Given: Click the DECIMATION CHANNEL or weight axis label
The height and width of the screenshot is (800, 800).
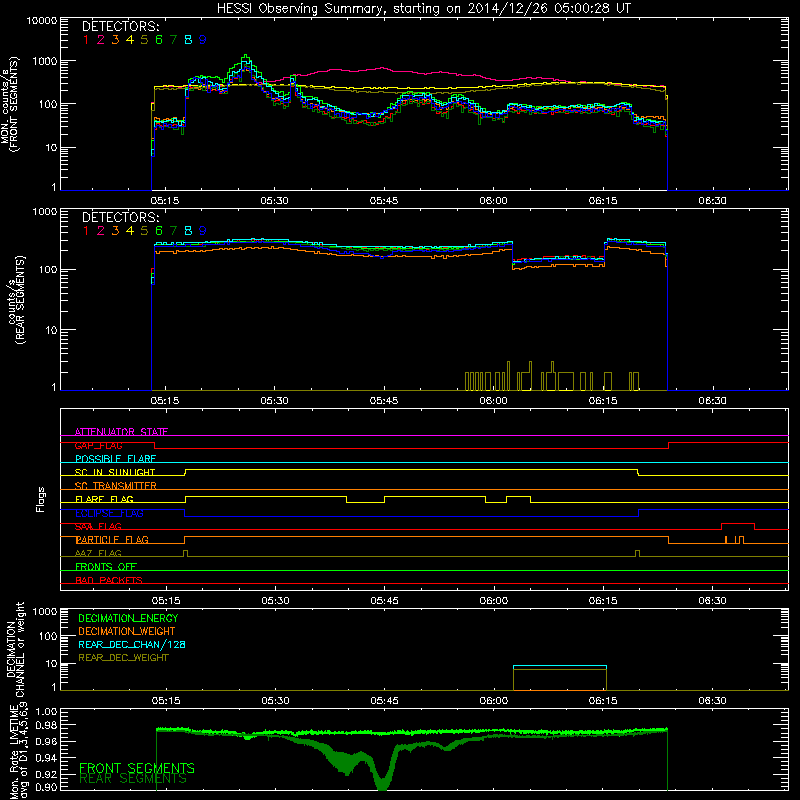Looking at the screenshot, I should coord(15,650).
